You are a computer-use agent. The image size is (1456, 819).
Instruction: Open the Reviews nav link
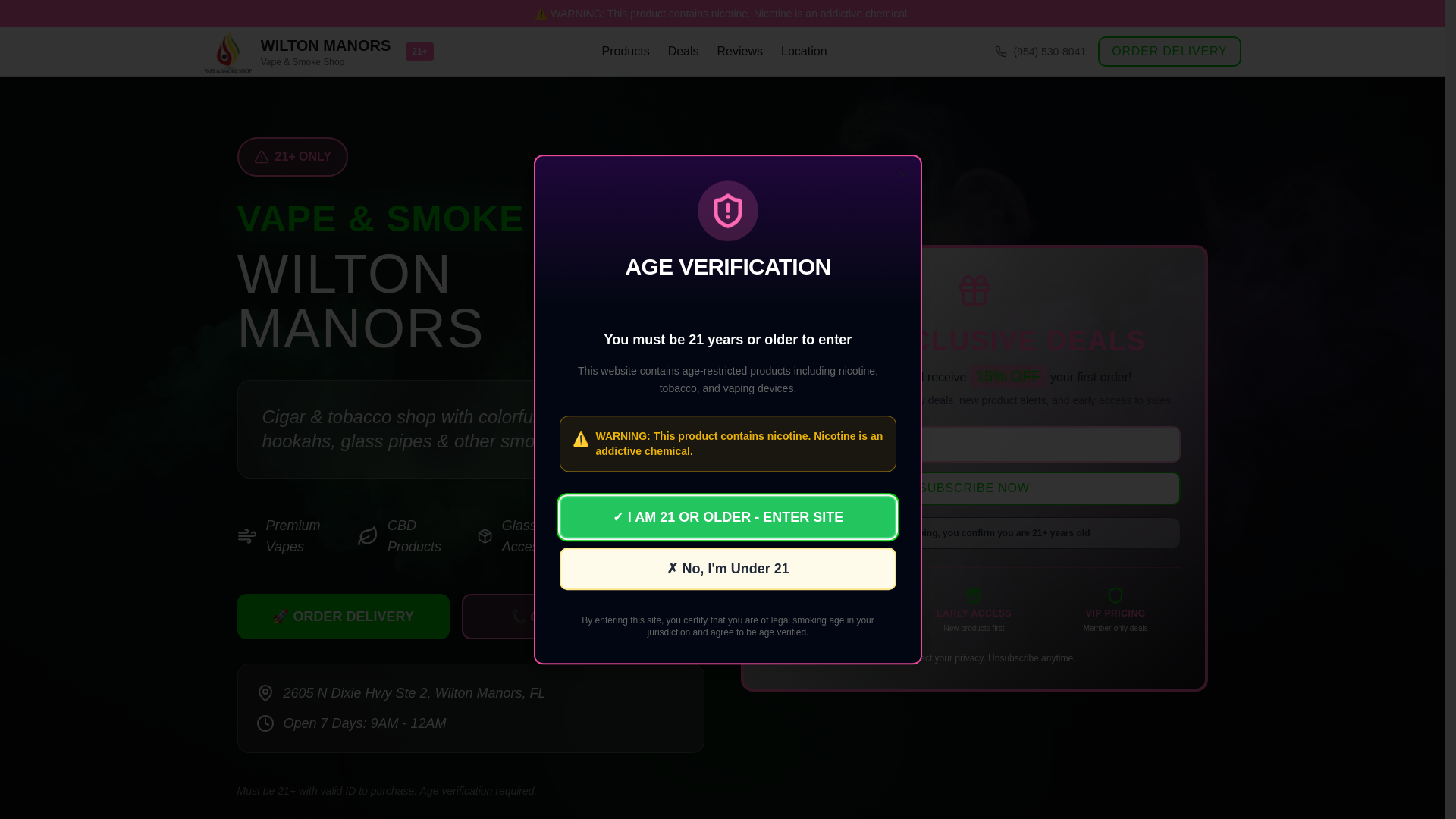(740, 52)
